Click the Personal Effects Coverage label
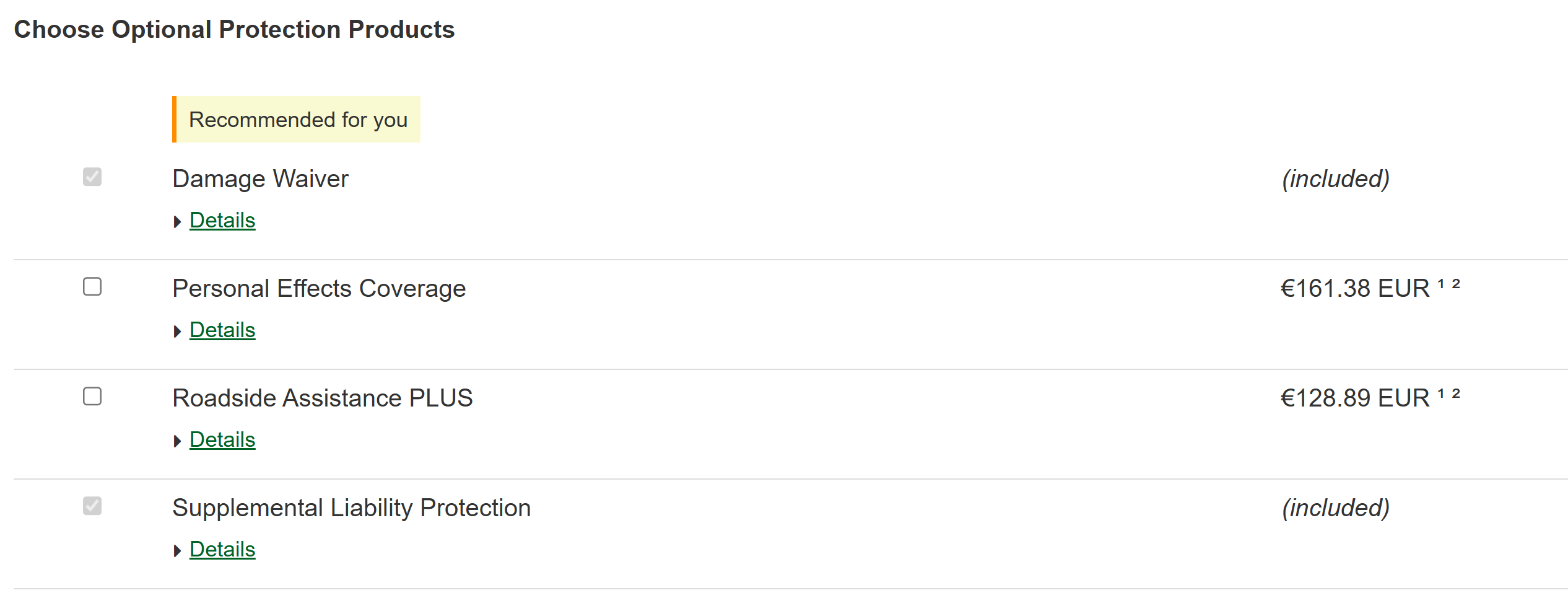The width and height of the screenshot is (1568, 598). tap(319, 289)
